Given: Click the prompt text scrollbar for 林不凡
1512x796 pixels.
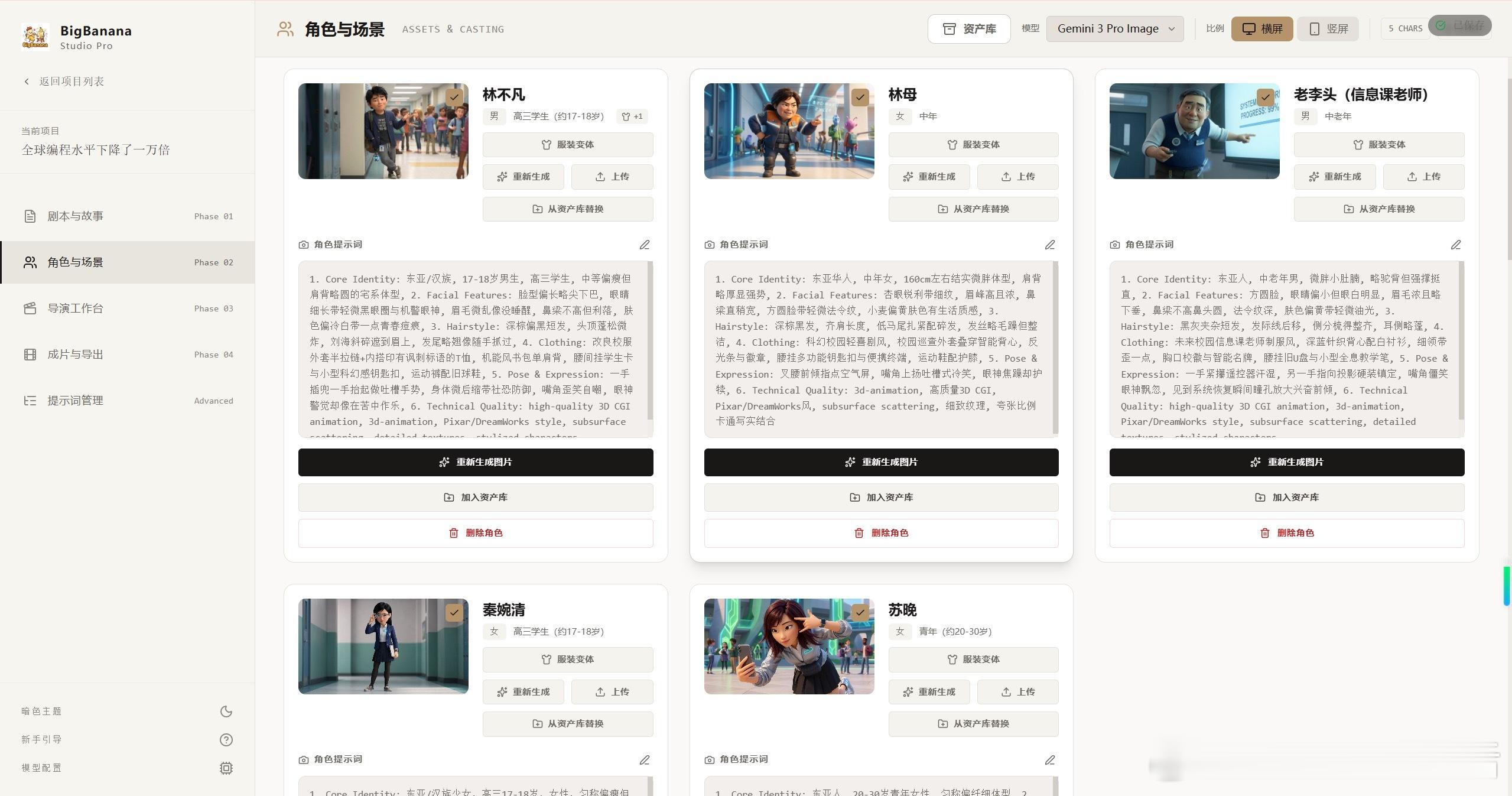Looking at the screenshot, I should pyautogui.click(x=651, y=340).
